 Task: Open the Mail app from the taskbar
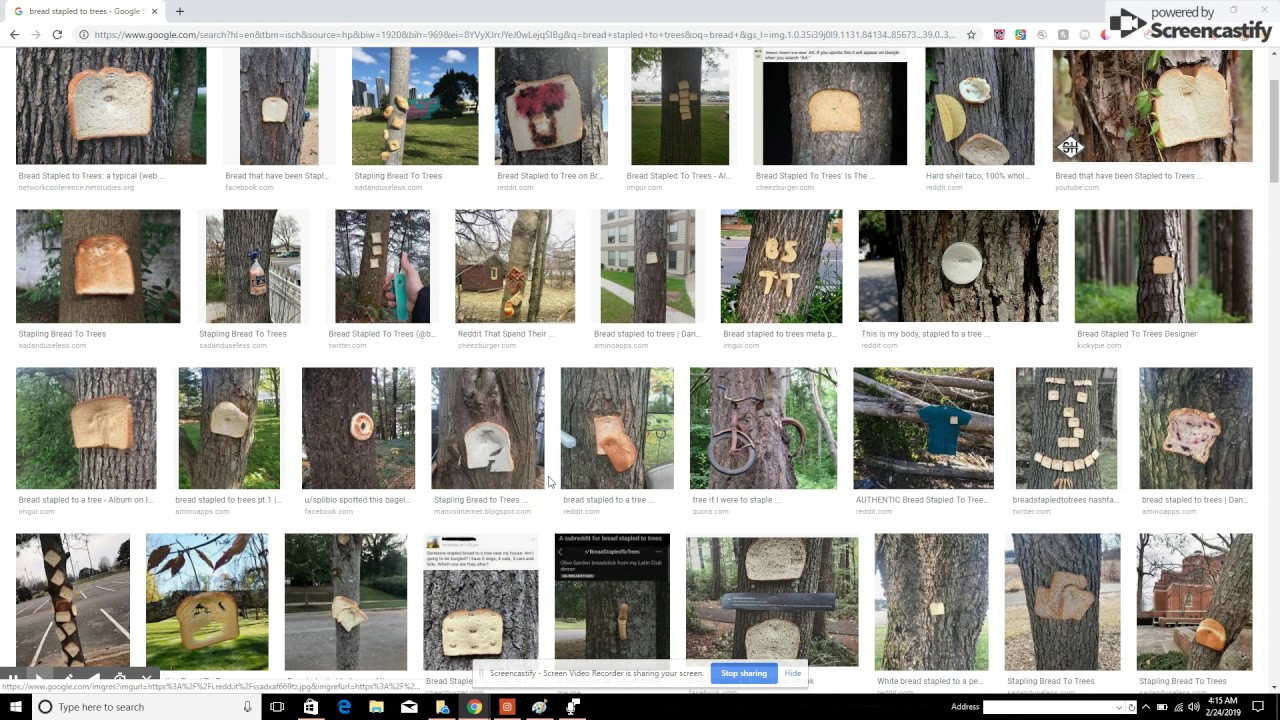[409, 707]
